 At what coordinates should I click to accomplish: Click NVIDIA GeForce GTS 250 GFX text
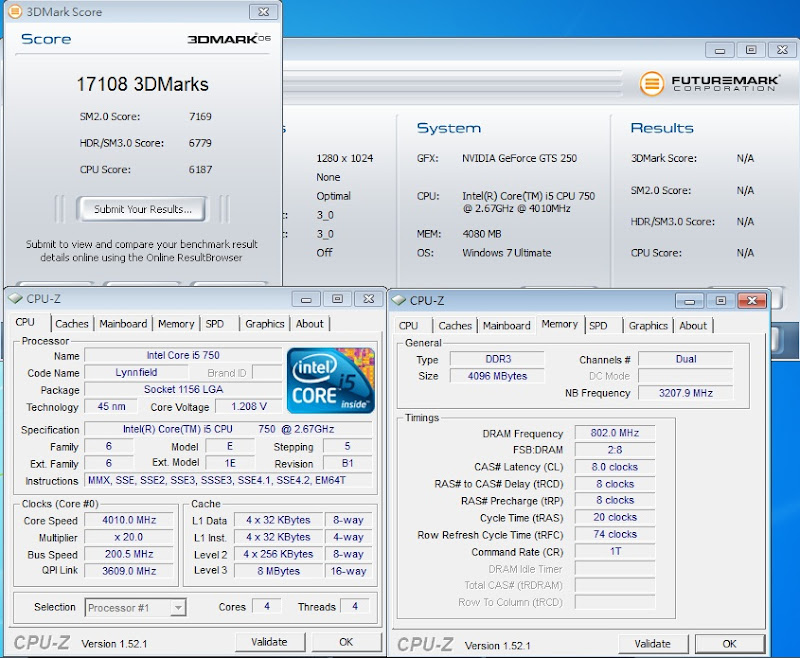pyautogui.click(x=519, y=159)
